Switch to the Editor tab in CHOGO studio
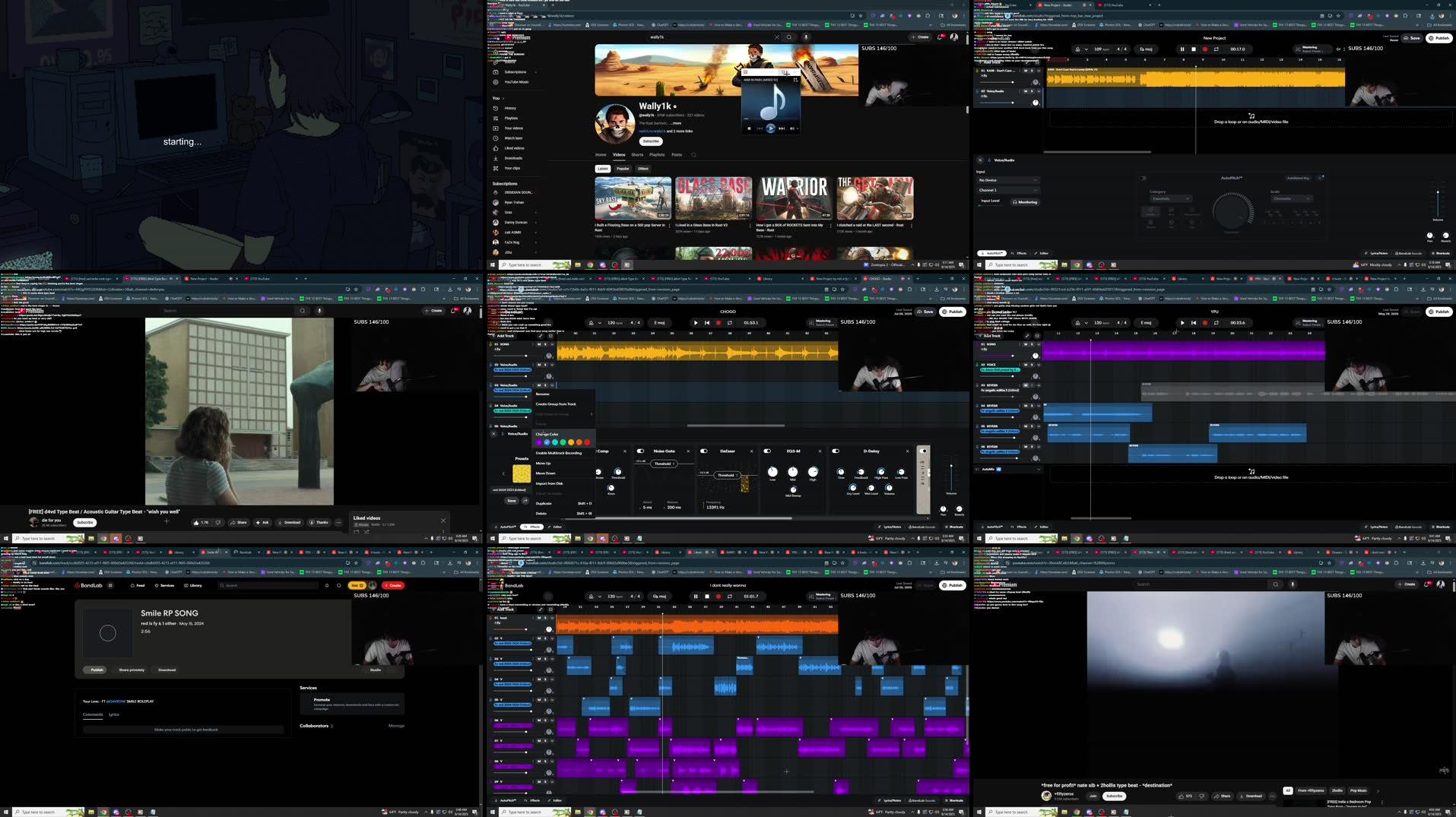 click(x=556, y=527)
